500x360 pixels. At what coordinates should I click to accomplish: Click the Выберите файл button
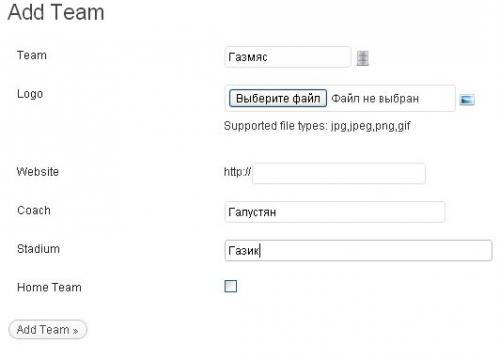(x=278, y=98)
